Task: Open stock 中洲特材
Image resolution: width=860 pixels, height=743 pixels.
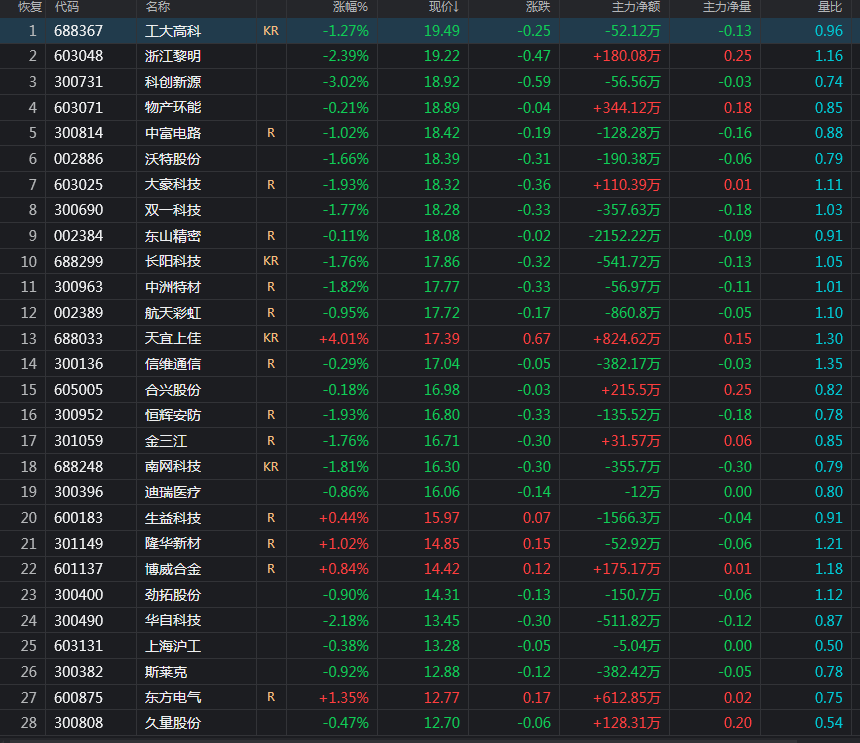Action: (173, 287)
